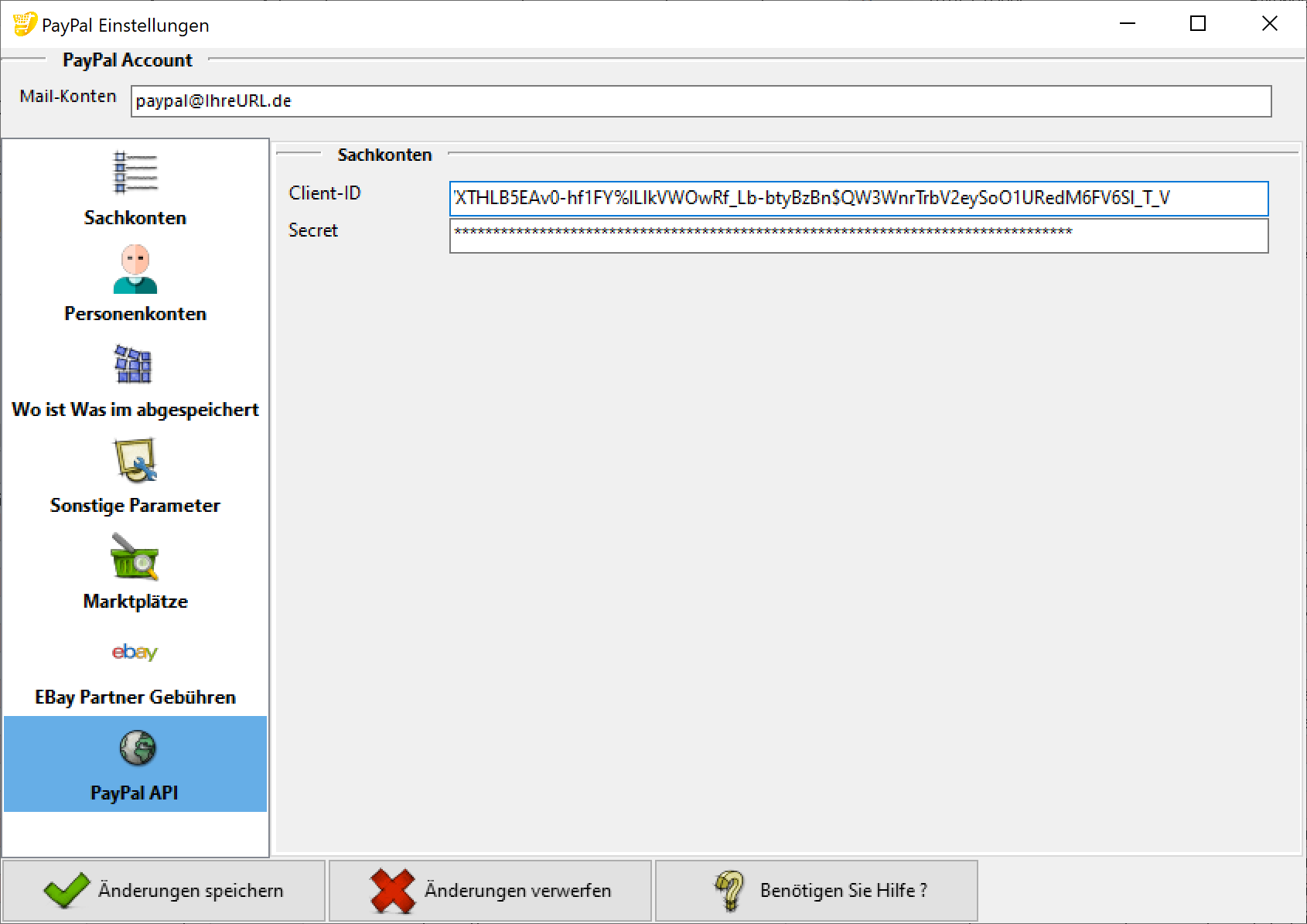
Task: Select the Marktplätze shopping basket icon
Action: tap(135, 557)
